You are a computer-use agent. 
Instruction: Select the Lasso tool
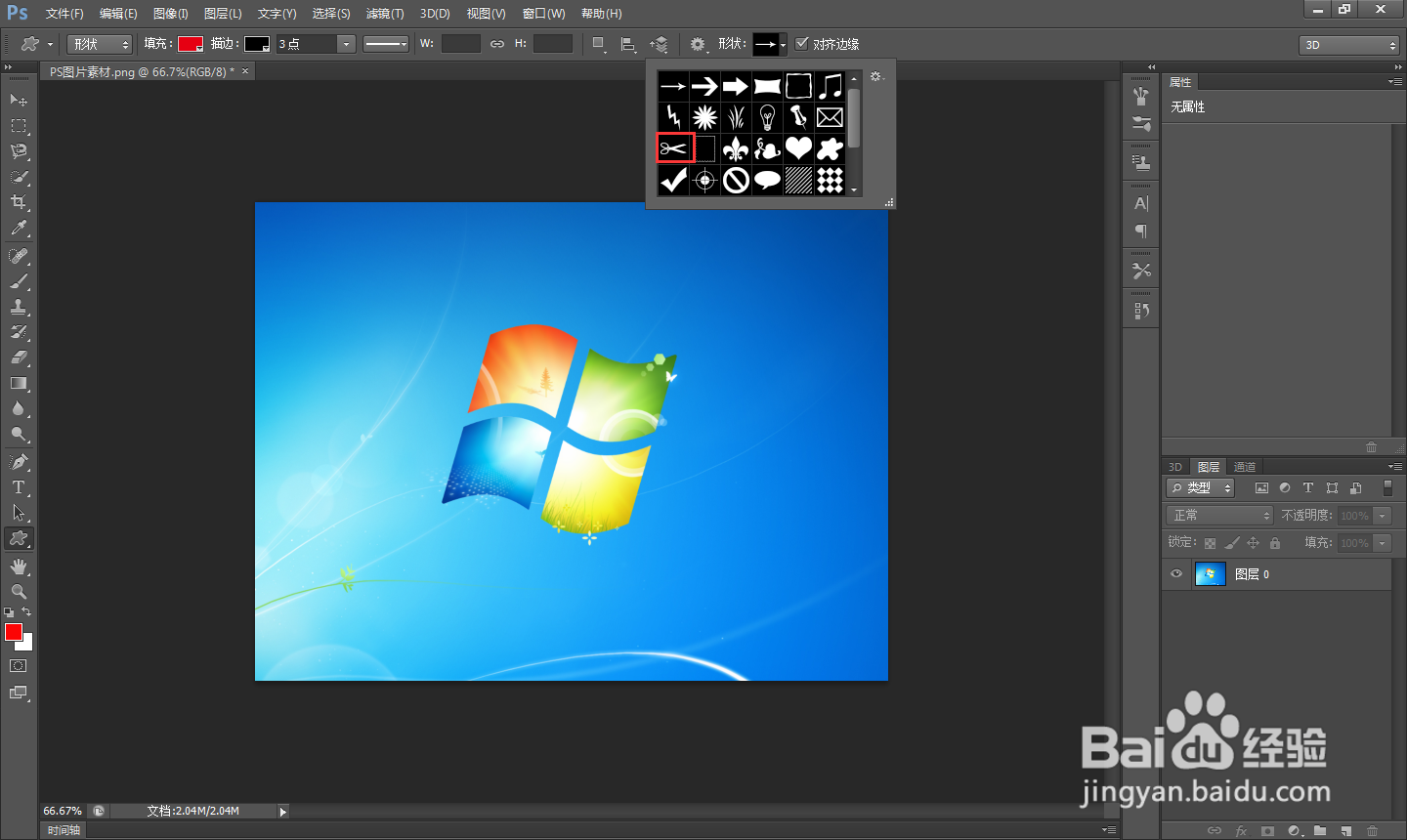coord(19,151)
